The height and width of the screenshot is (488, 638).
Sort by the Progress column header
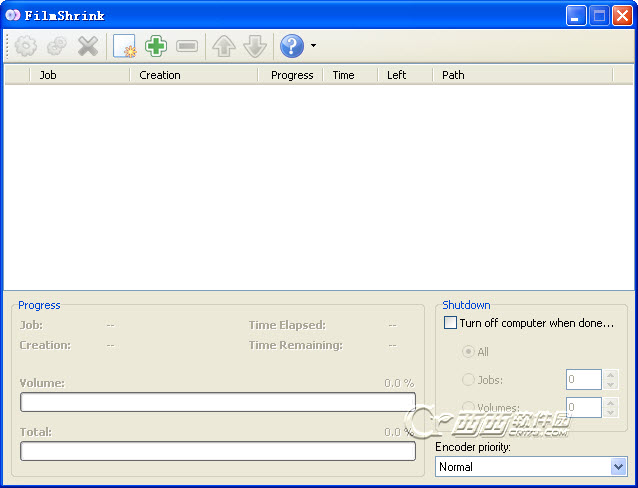(x=291, y=75)
